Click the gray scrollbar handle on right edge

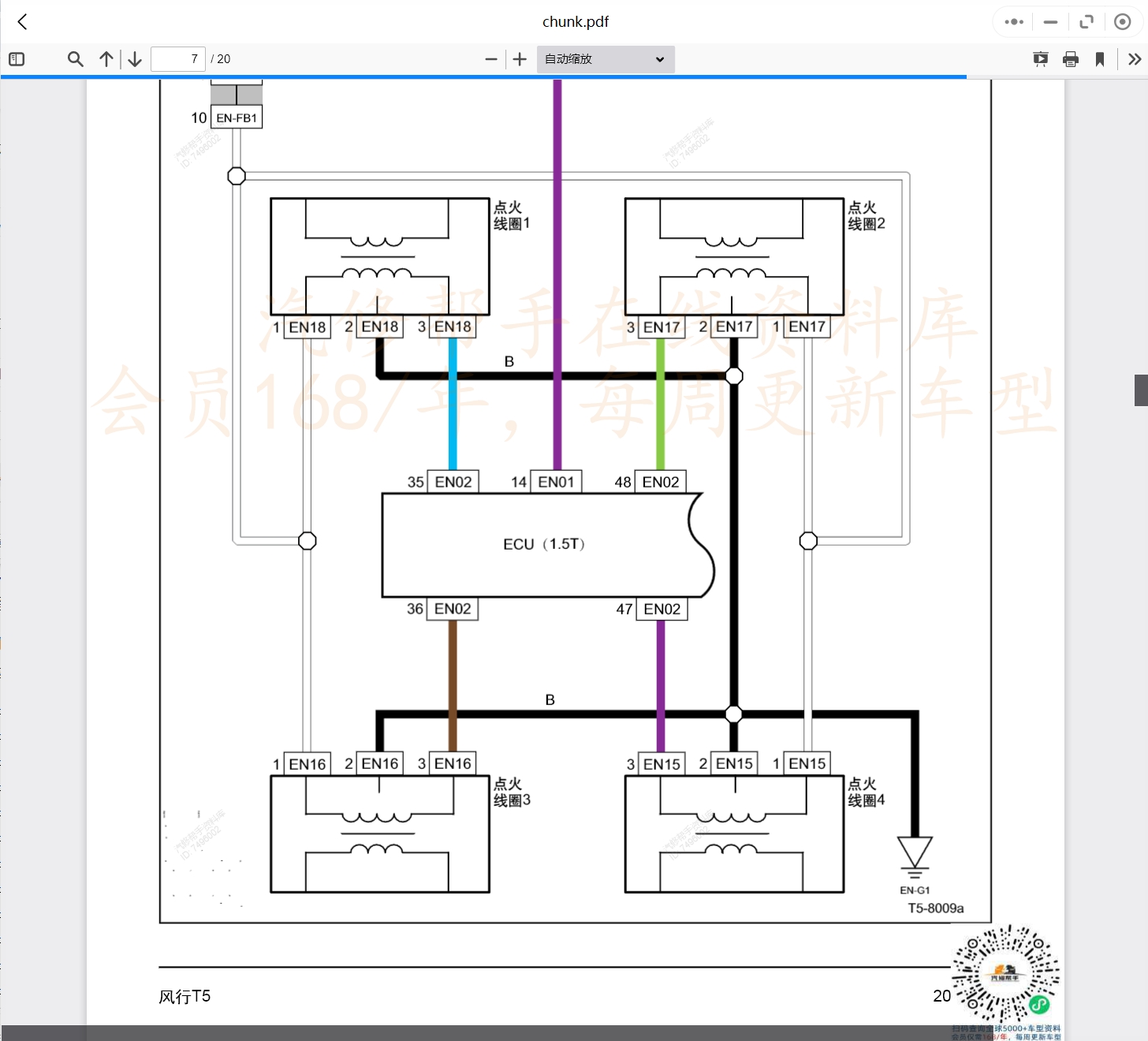tap(1141, 390)
